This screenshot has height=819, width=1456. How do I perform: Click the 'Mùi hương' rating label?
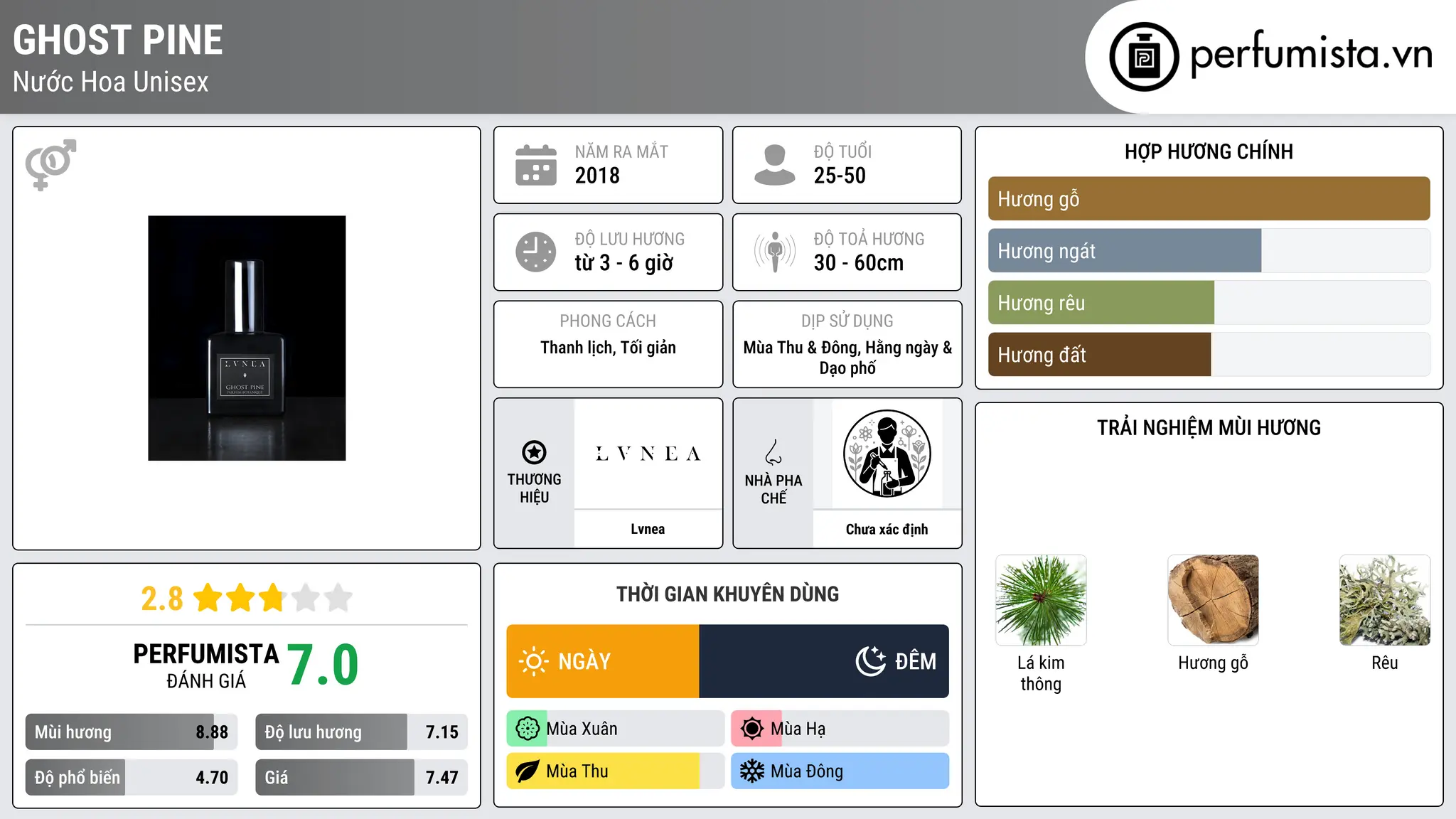pyautogui.click(x=73, y=732)
